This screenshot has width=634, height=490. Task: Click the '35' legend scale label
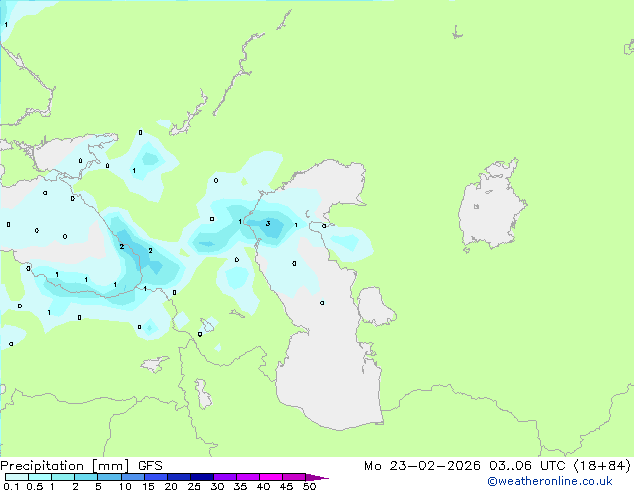click(x=240, y=486)
